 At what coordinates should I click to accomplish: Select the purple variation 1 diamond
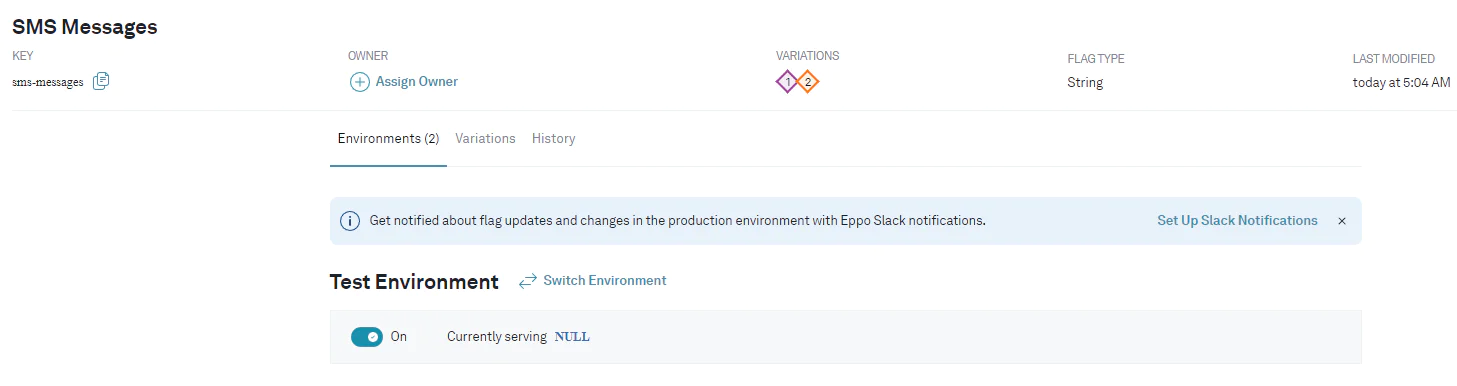pyautogui.click(x=788, y=82)
